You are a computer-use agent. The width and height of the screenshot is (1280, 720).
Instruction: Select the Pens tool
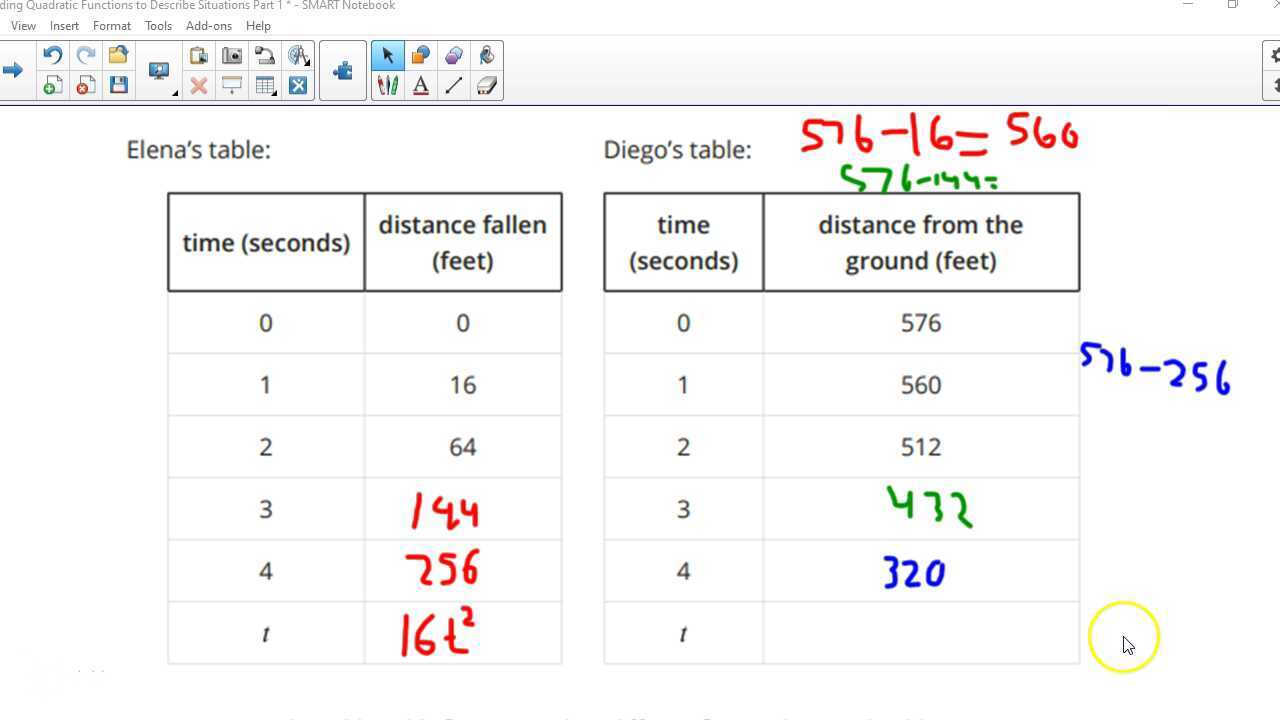click(x=388, y=85)
